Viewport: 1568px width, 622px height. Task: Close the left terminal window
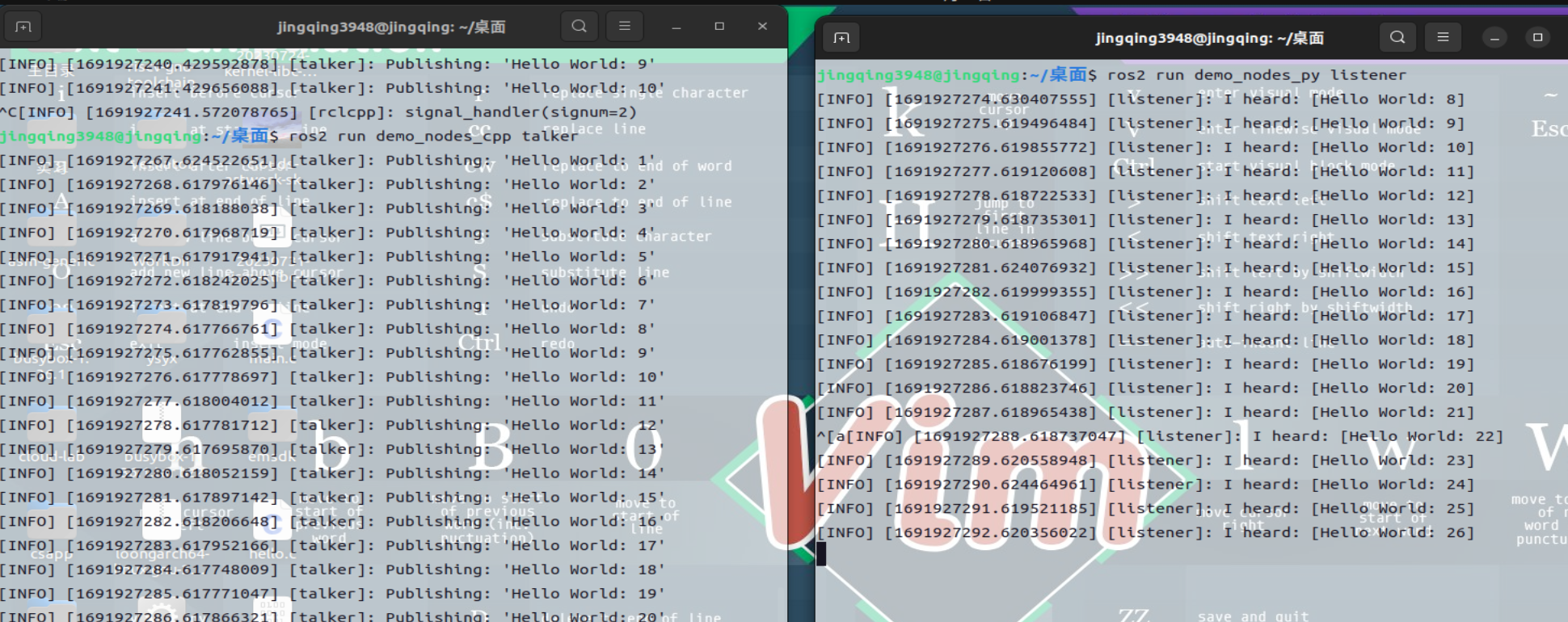point(762,27)
